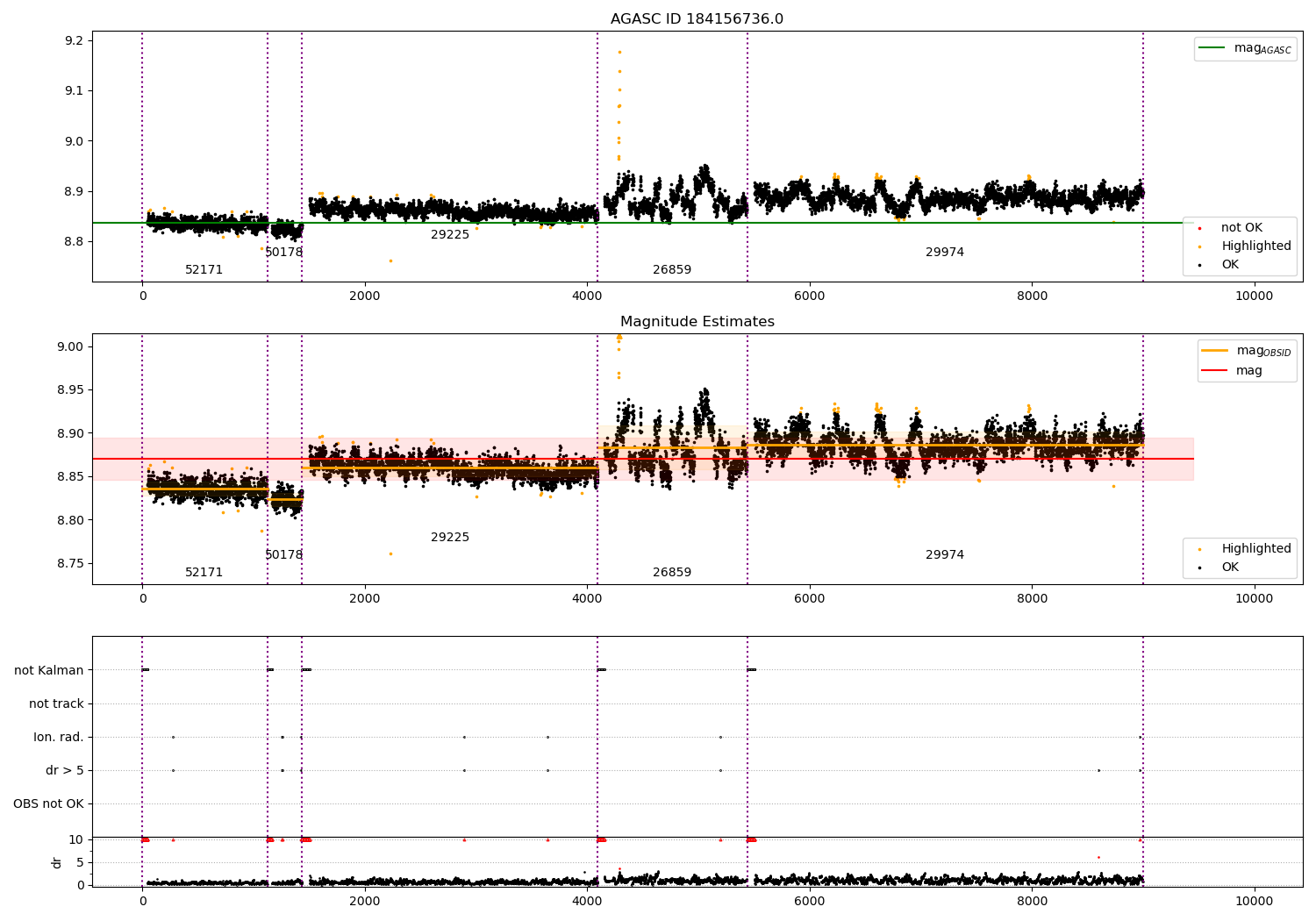This screenshot has height=921, width=1316.
Task: Click obsid 50178 in Magnitude Estimates plot
Action: pyautogui.click(x=283, y=554)
